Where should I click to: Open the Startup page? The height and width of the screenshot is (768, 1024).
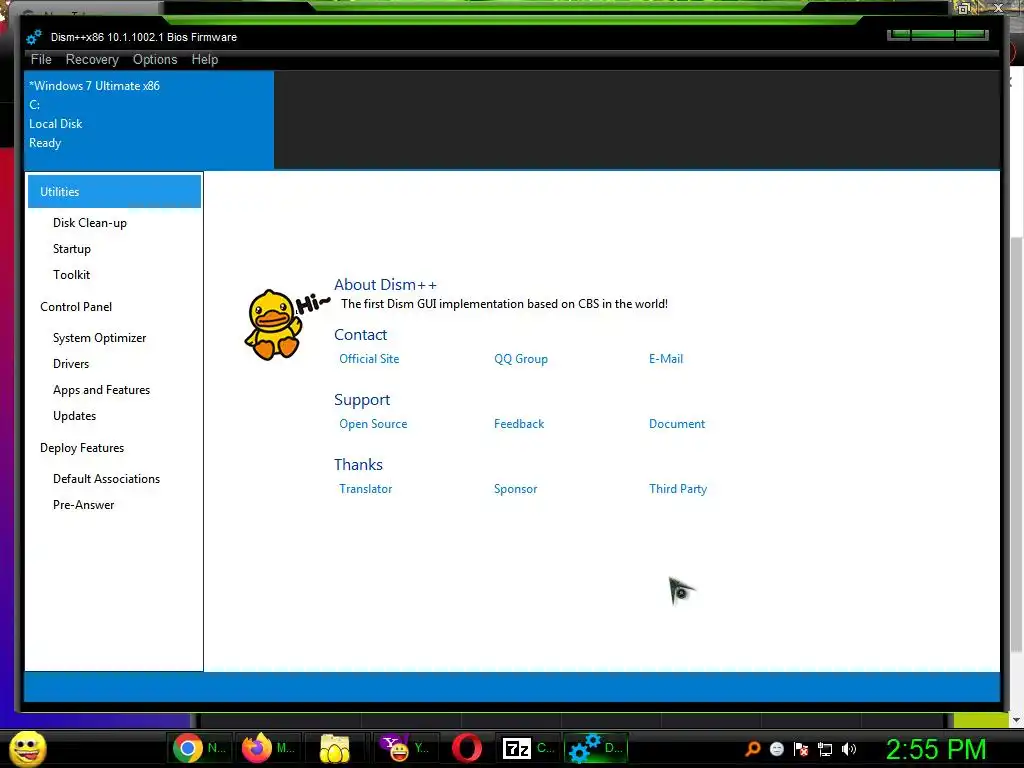(x=72, y=249)
